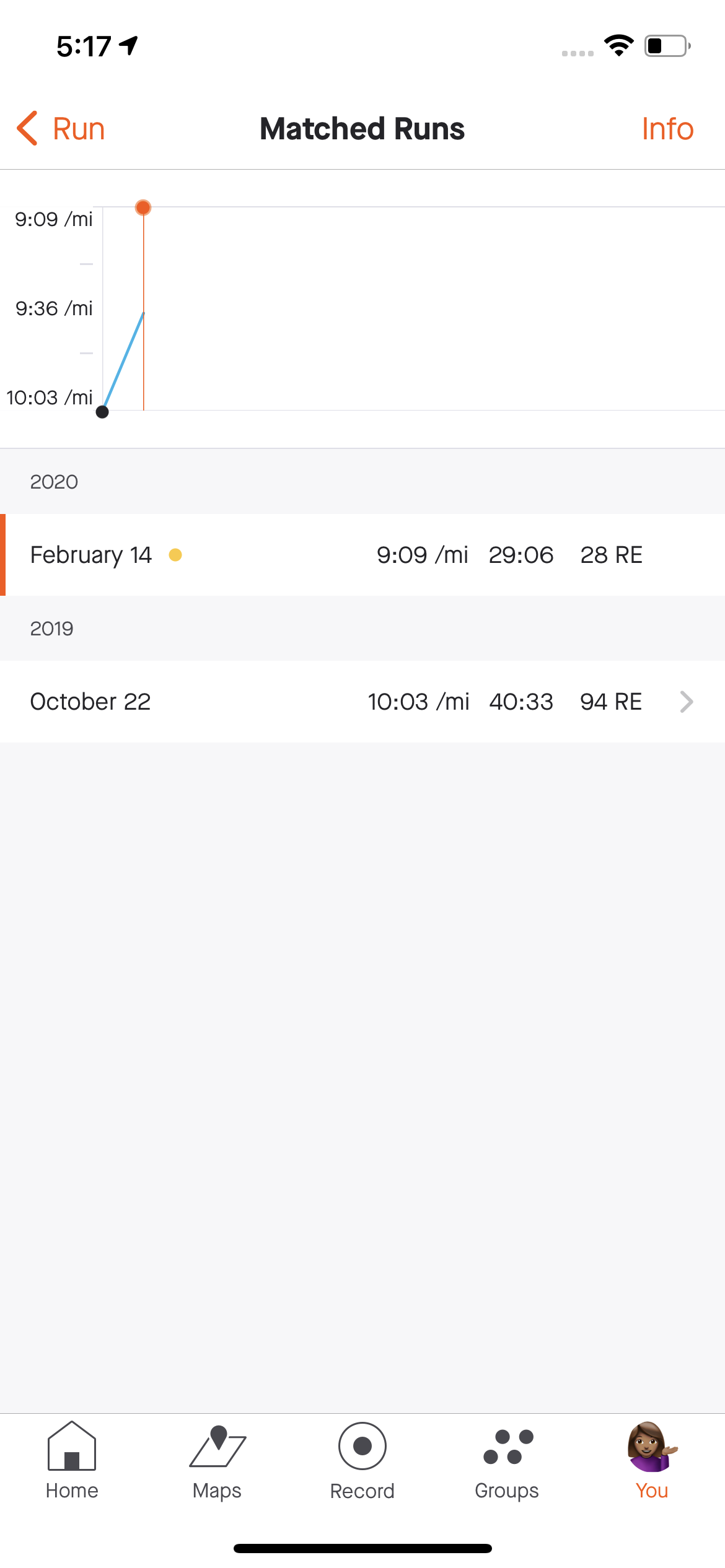Tap the back chevron arrow icon
This screenshot has width=725, height=1568.
[x=27, y=128]
